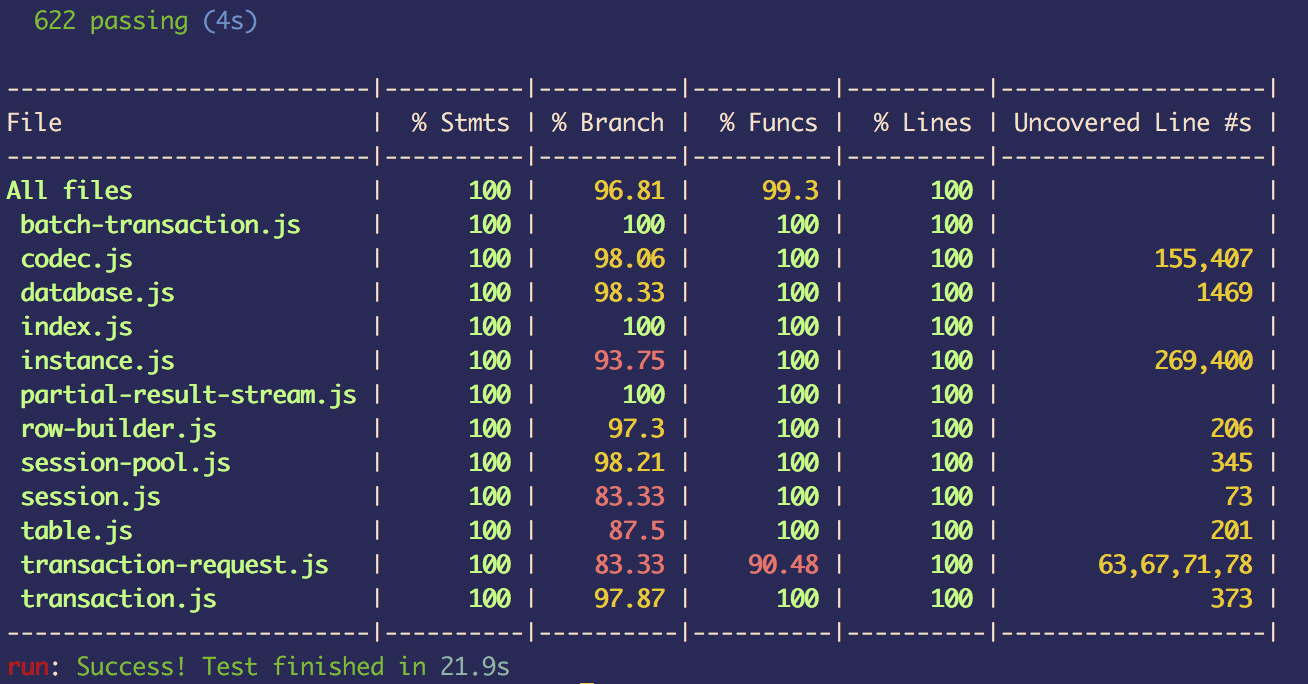Click the "% Funcs" column header
This screenshot has height=684, width=1308.
pyautogui.click(x=768, y=123)
